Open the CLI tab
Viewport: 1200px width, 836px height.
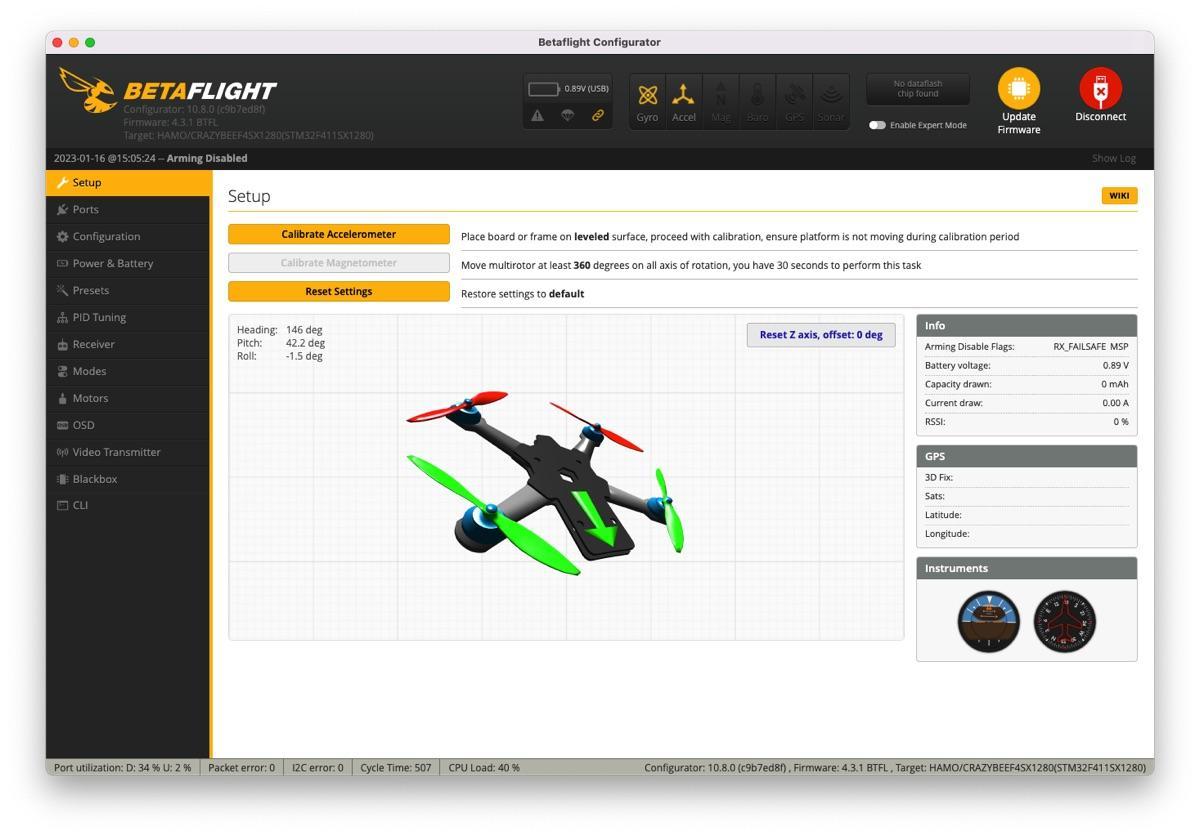(128, 505)
